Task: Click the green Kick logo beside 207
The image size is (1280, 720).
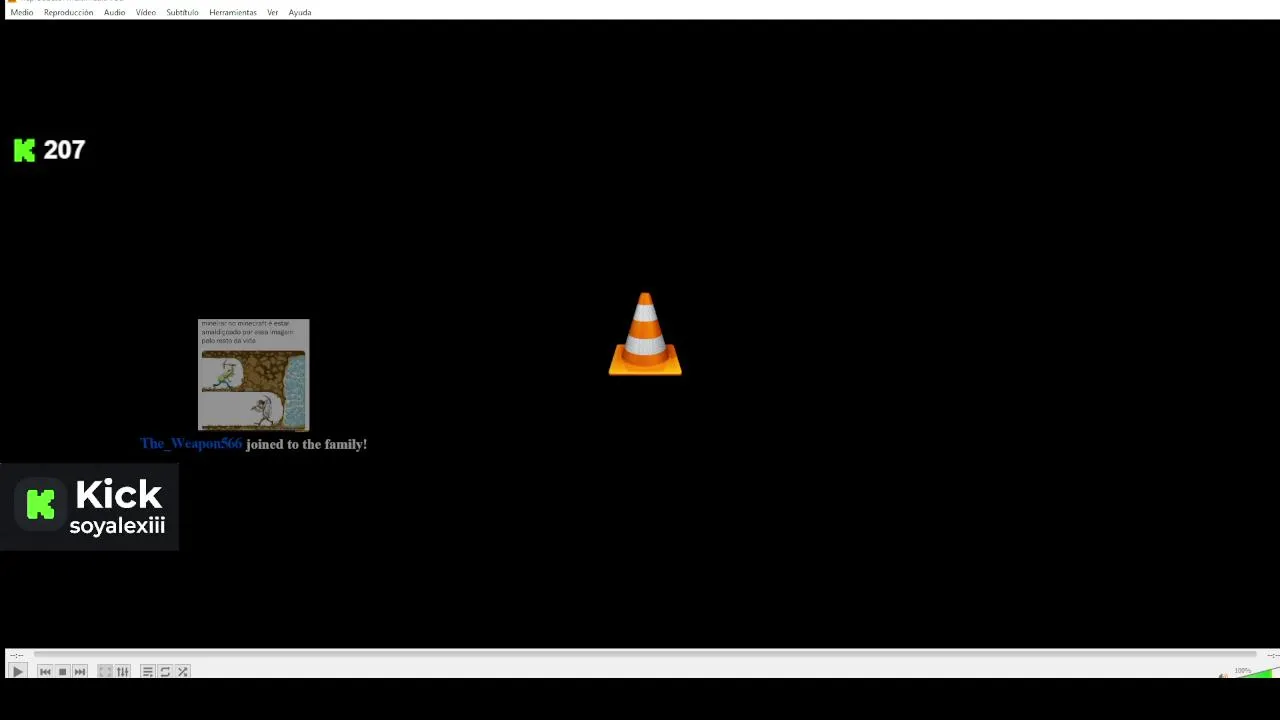Action: [x=24, y=150]
